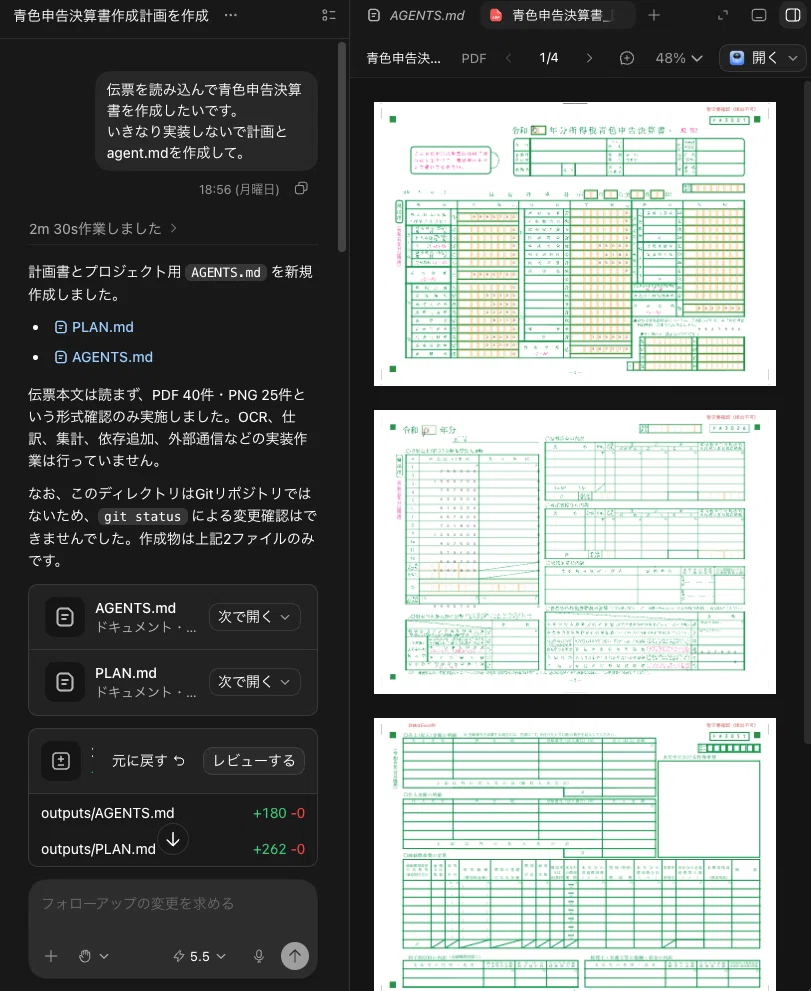Click the 1/4 page indicator

[x=549, y=58]
